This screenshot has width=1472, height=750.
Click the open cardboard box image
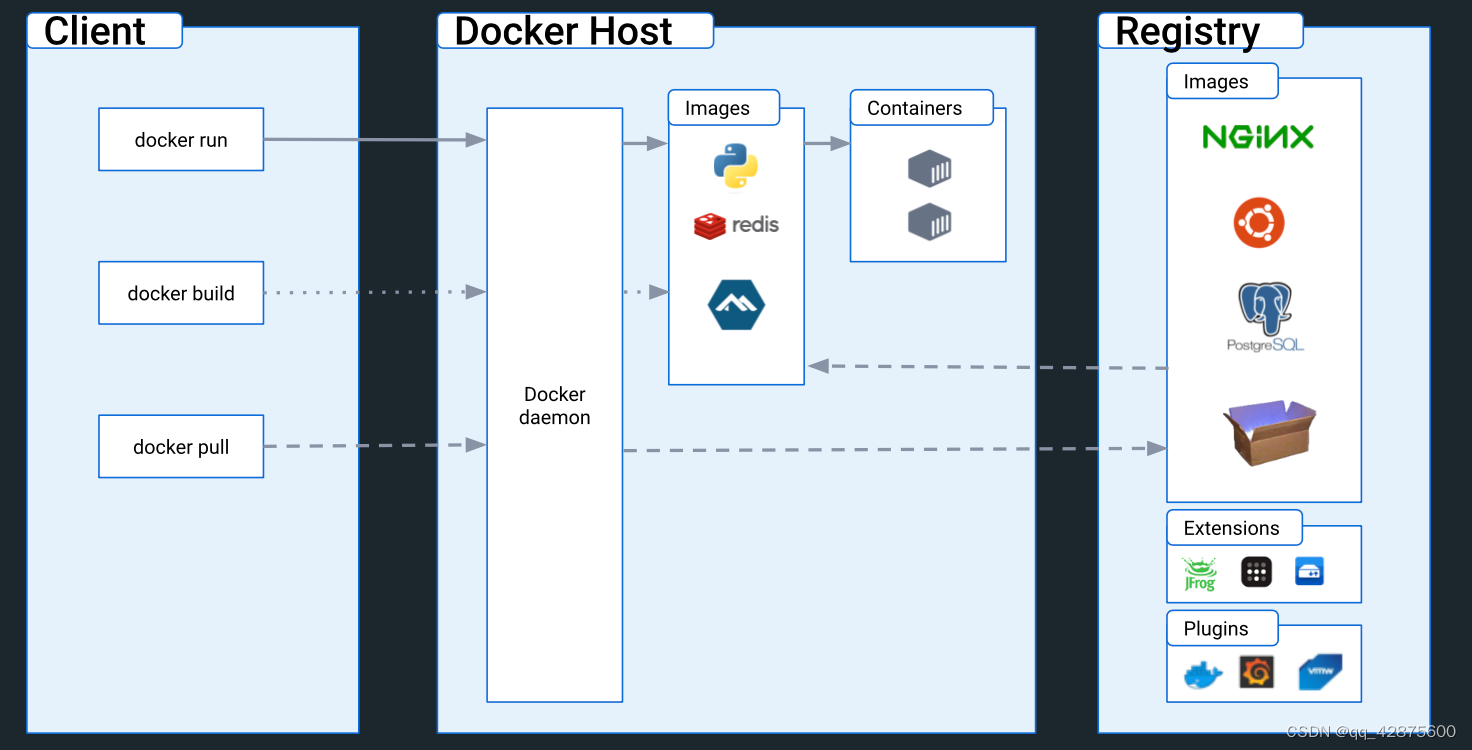click(x=1269, y=432)
